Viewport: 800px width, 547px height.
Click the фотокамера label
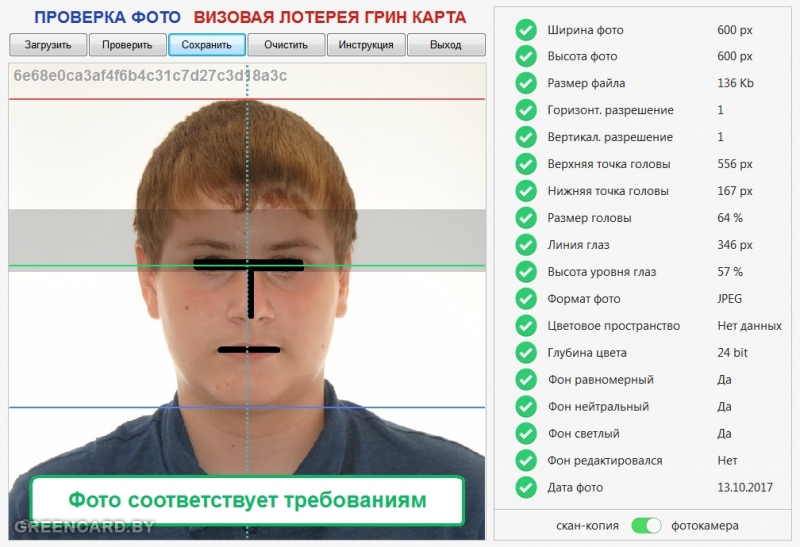(x=705, y=526)
